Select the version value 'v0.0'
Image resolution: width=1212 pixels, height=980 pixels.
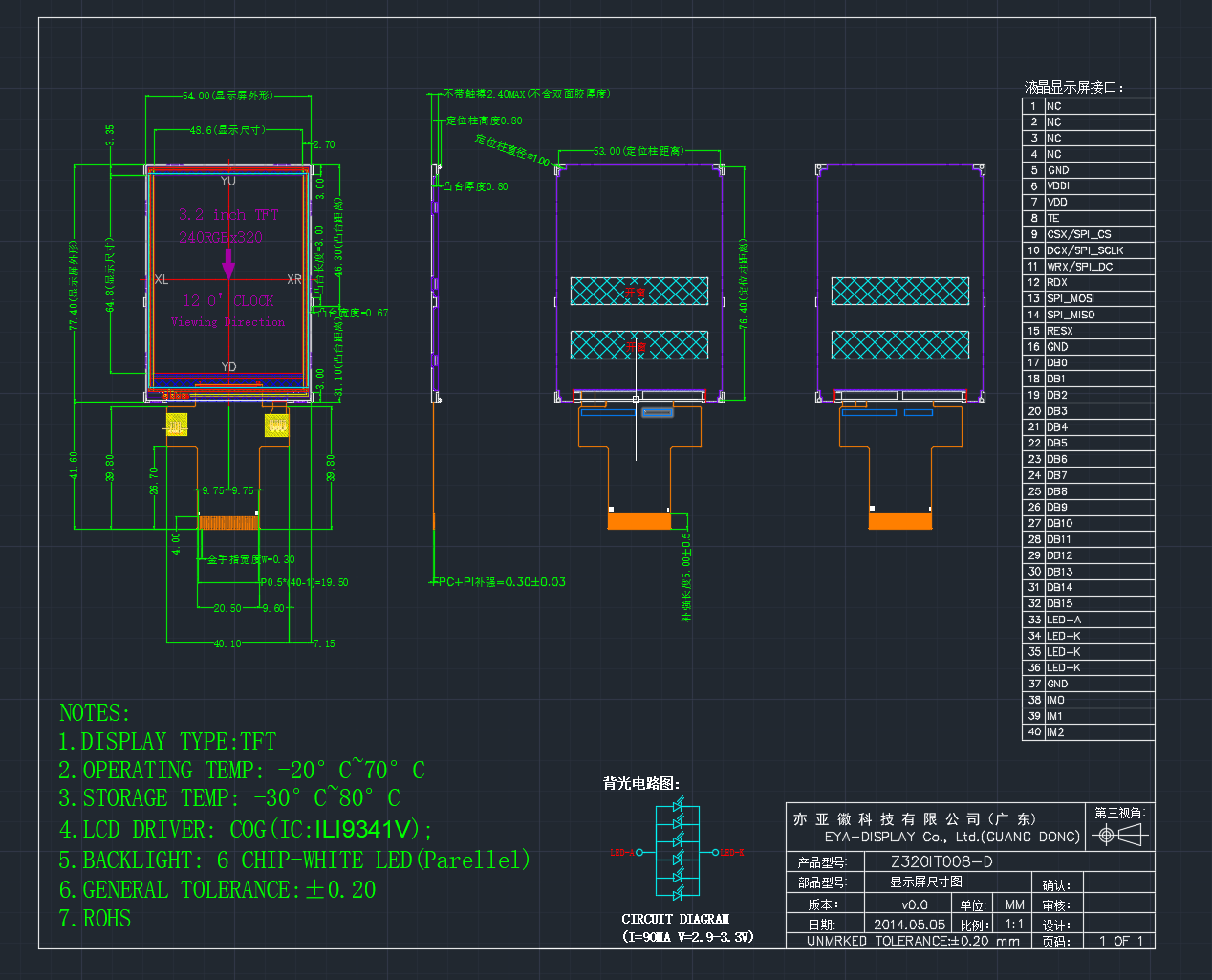tap(915, 904)
